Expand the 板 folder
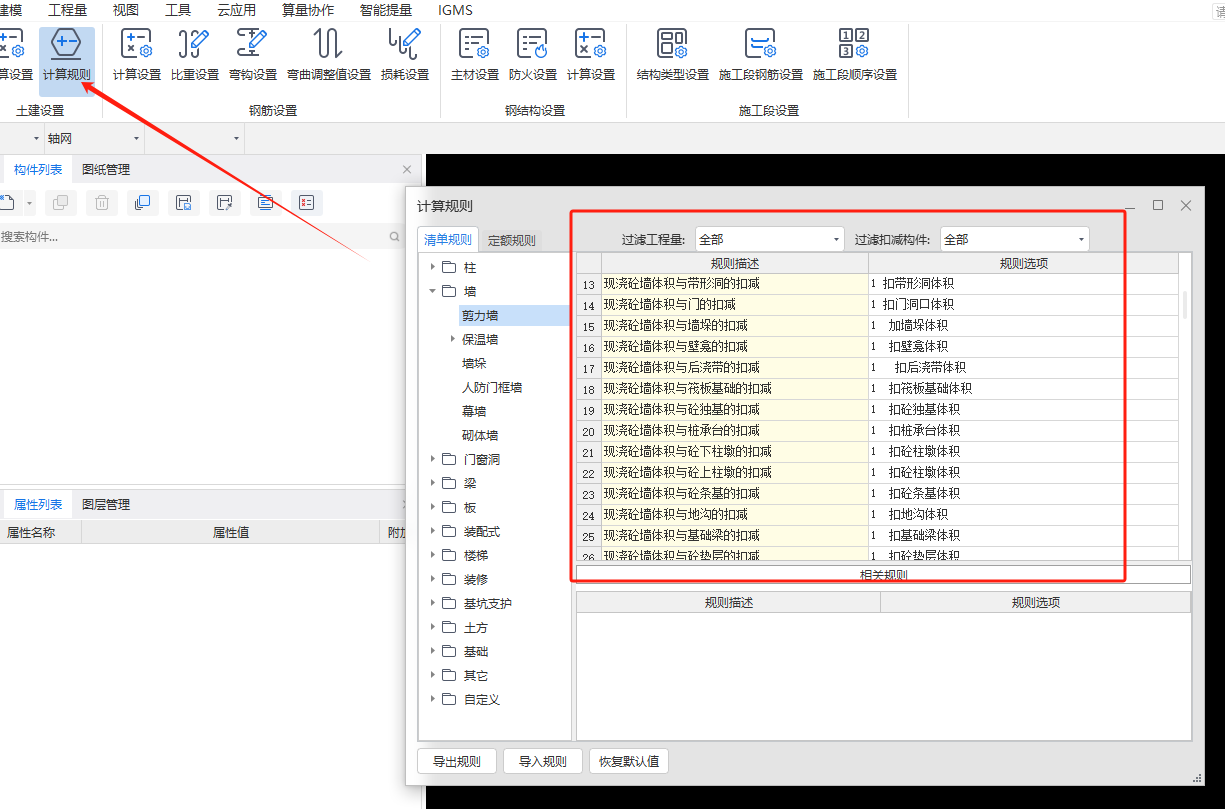The image size is (1225, 809). [433, 507]
